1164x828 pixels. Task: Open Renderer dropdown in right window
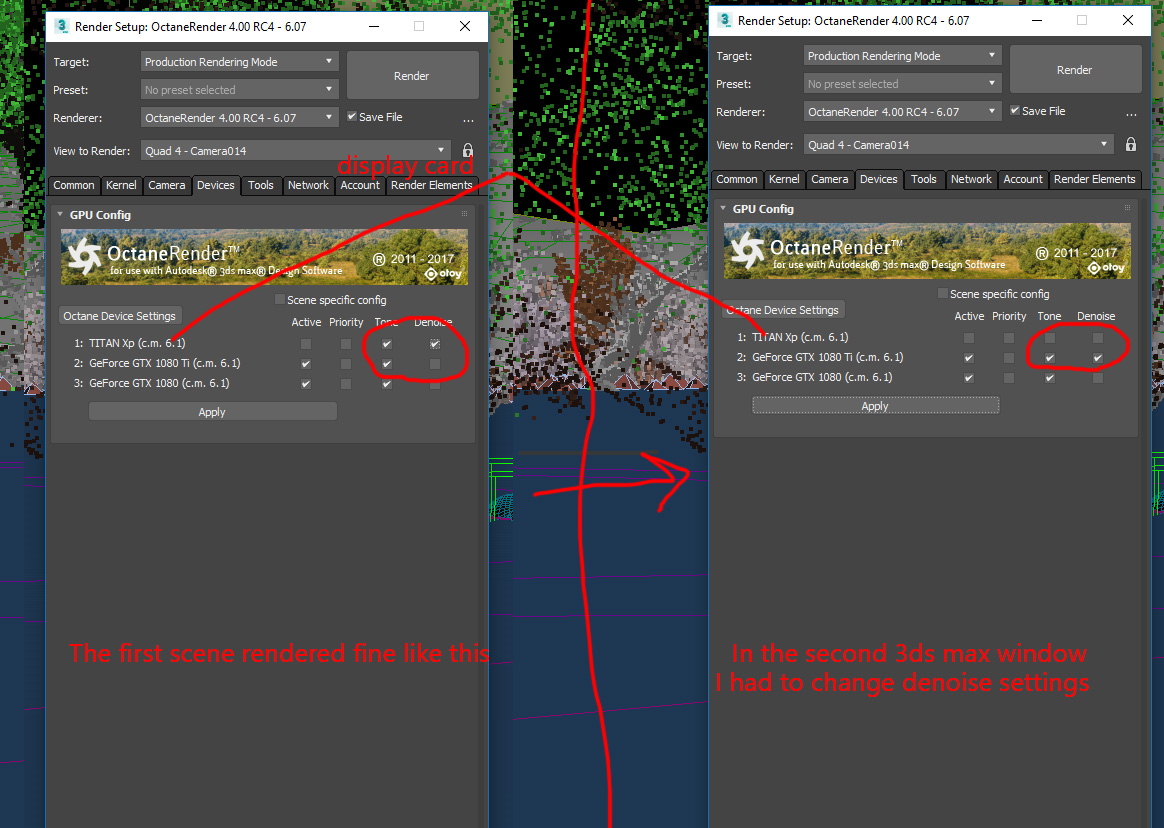tap(902, 111)
